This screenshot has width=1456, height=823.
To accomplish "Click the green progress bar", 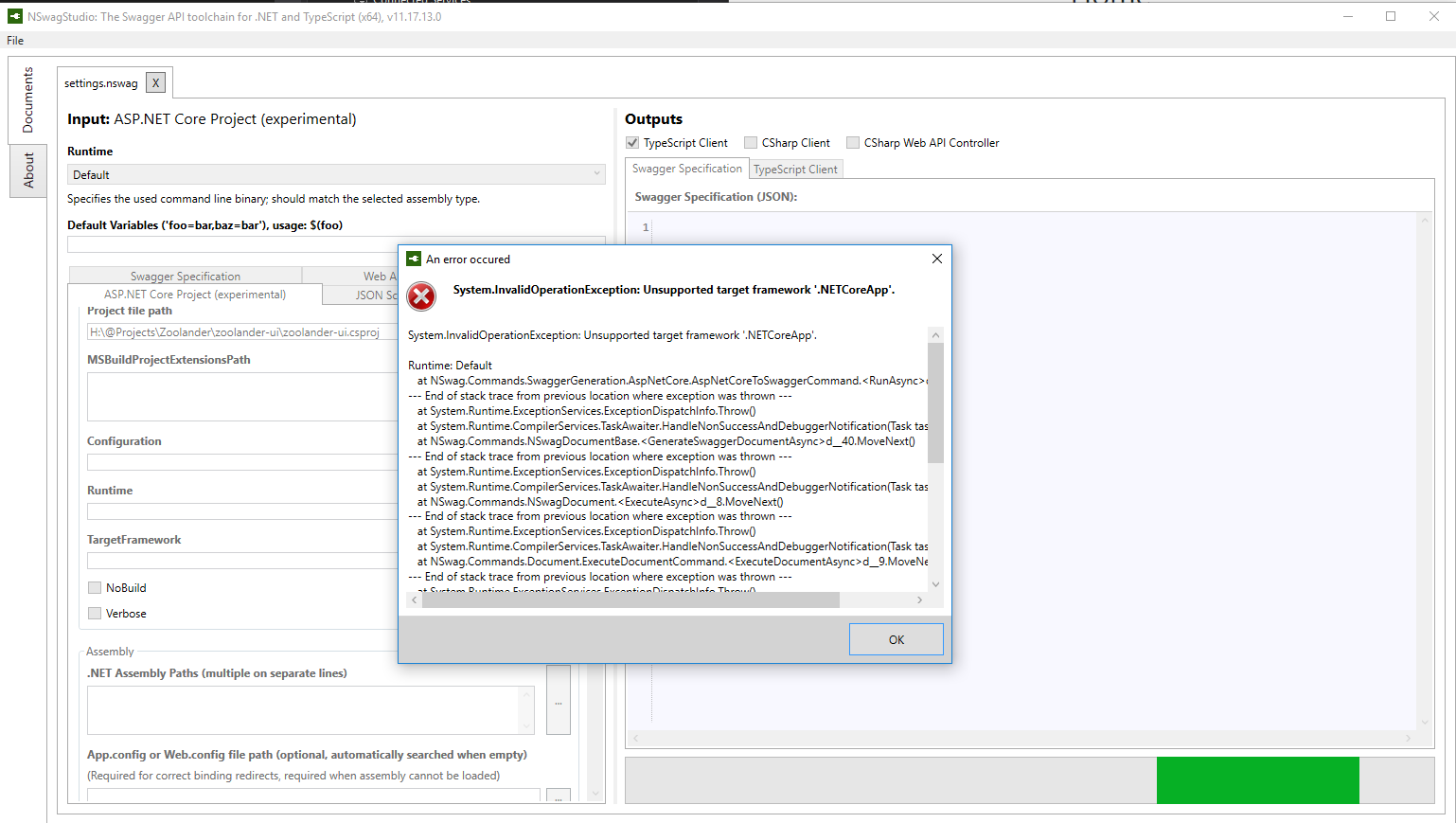I will (x=1257, y=780).
